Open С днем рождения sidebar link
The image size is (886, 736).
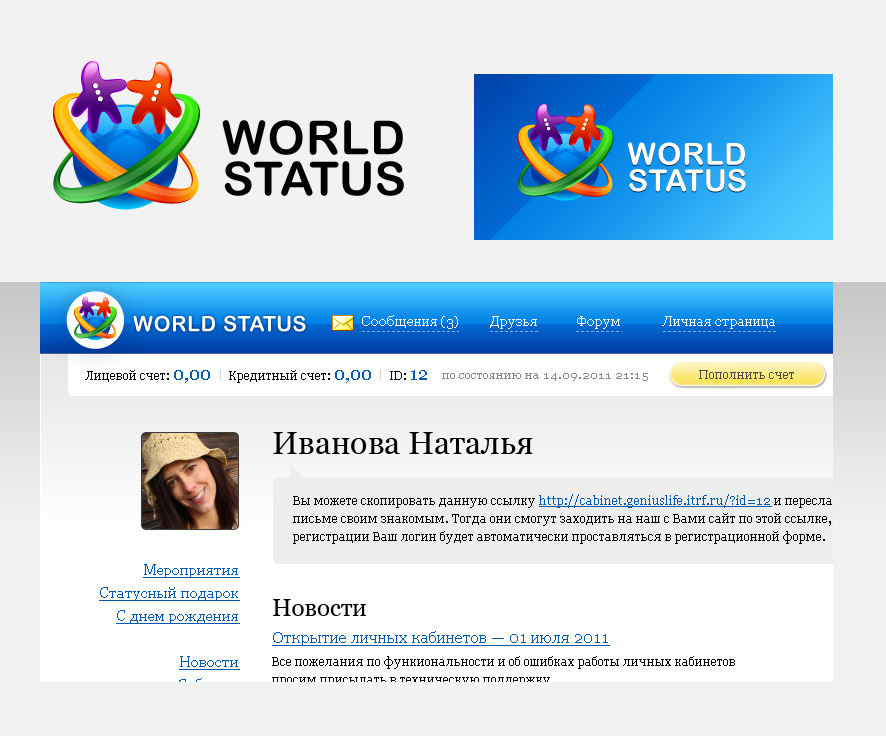[x=177, y=616]
